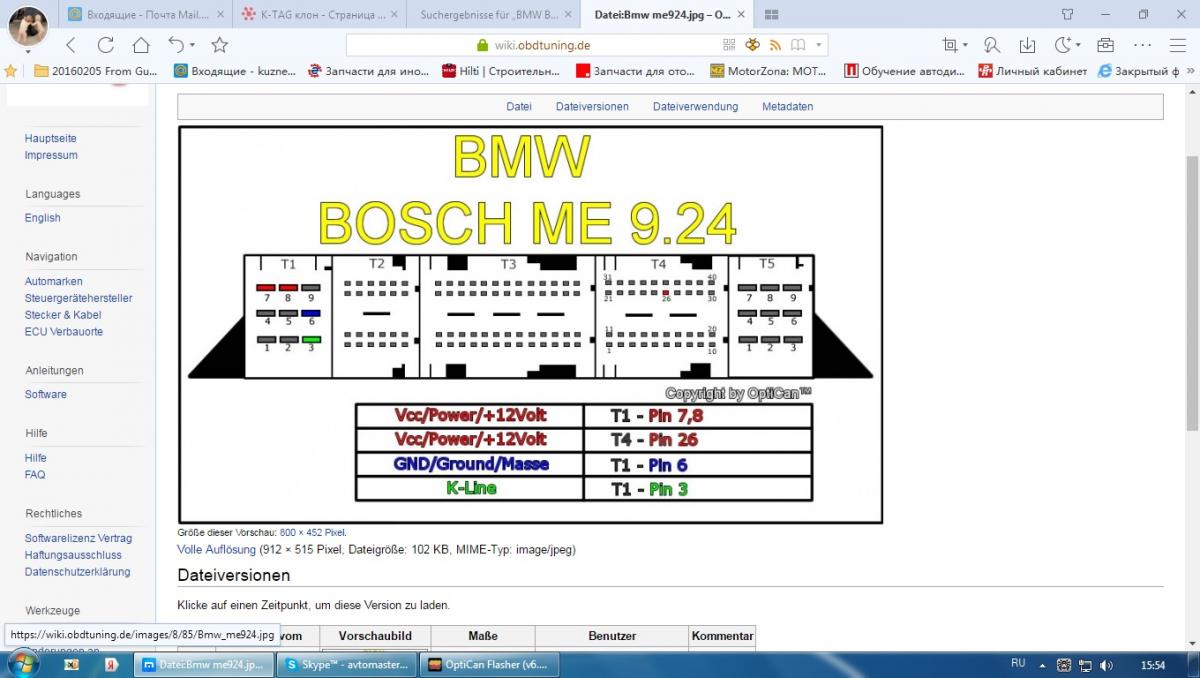Open the dropdown next to the crop tool
The image size is (1200, 678).
tap(965, 46)
